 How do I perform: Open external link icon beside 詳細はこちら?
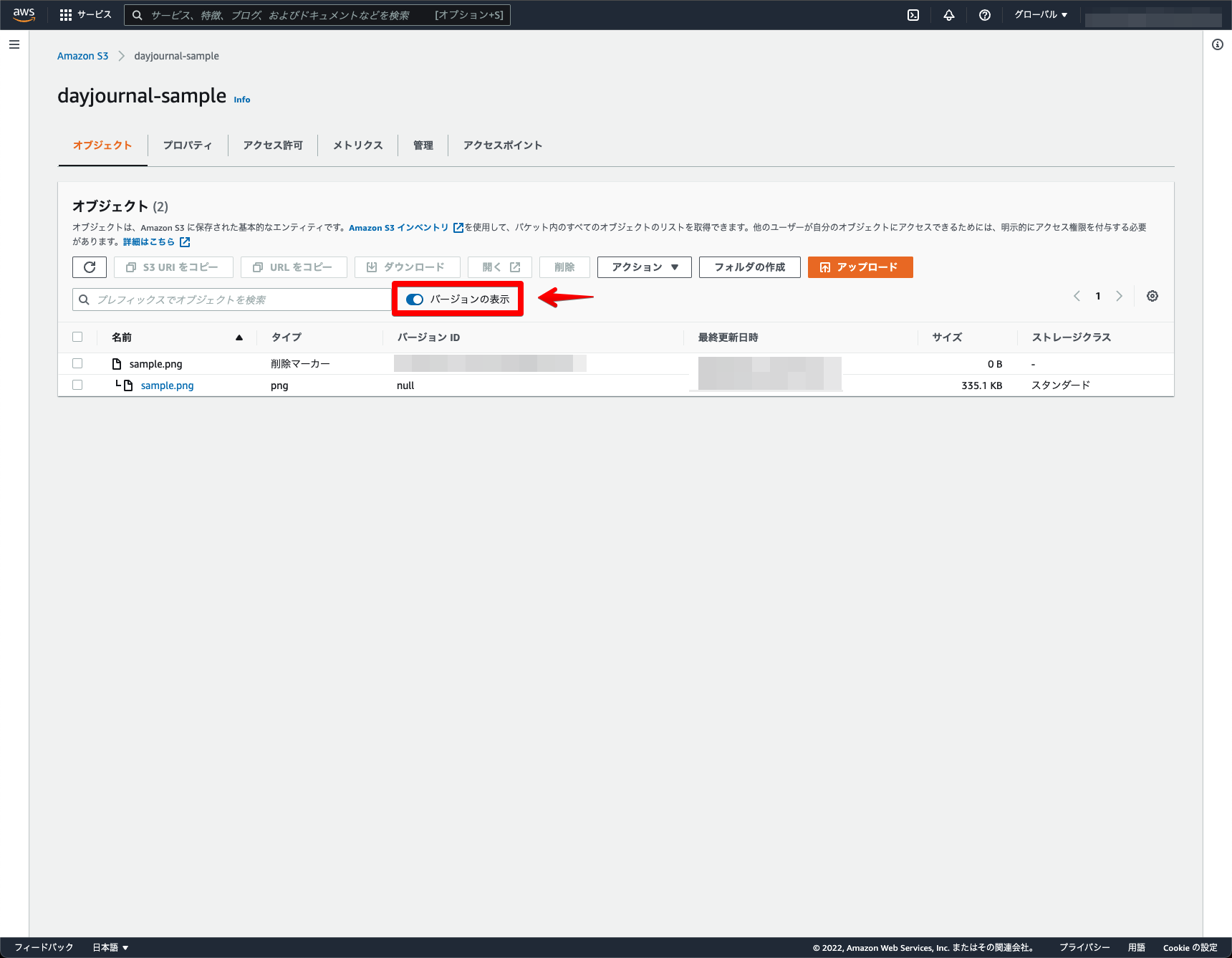[x=185, y=242]
